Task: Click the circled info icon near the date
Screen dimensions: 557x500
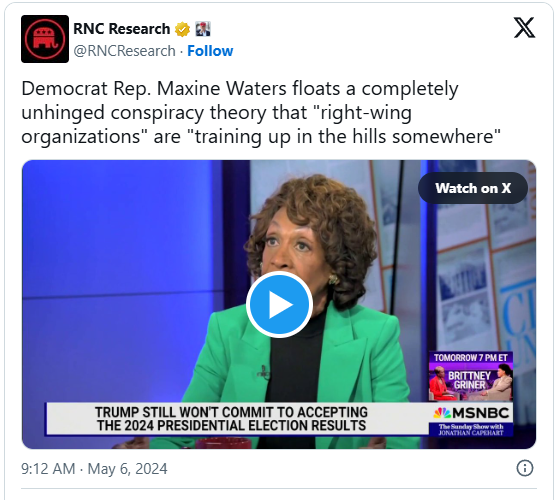Action: click(x=525, y=468)
